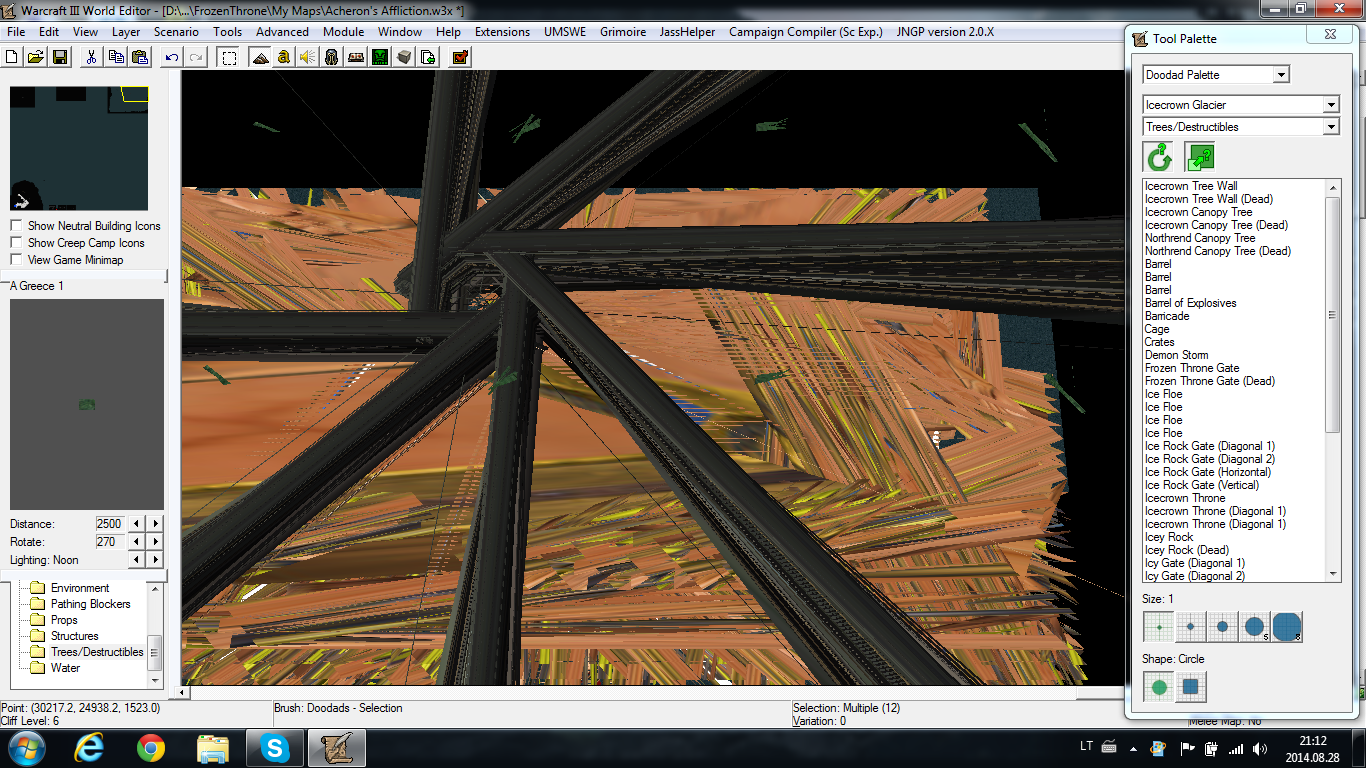Open the JassHelper menu
The width and height of the screenshot is (1366, 768).
point(687,32)
